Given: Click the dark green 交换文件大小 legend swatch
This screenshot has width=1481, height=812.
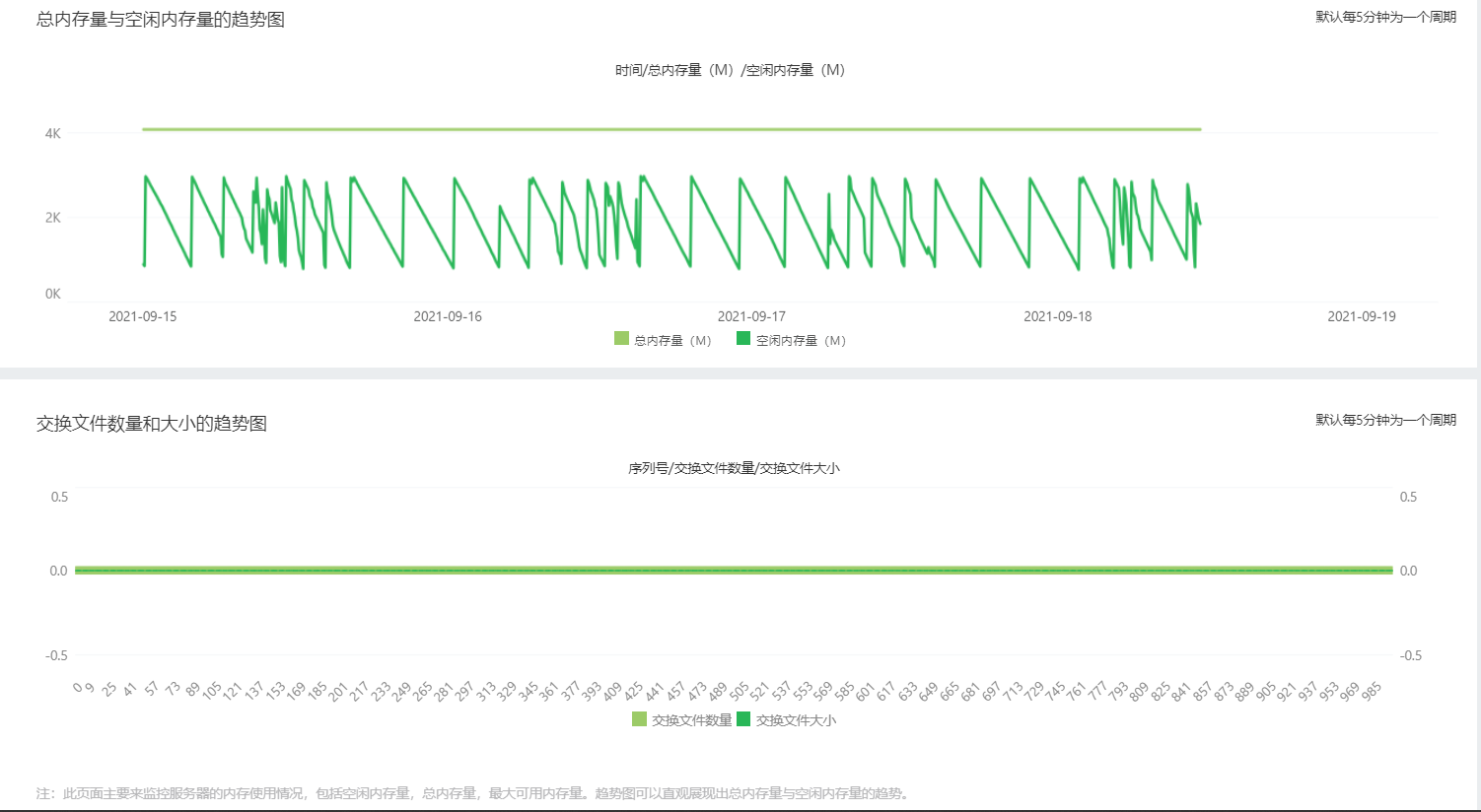Looking at the screenshot, I should [743, 719].
